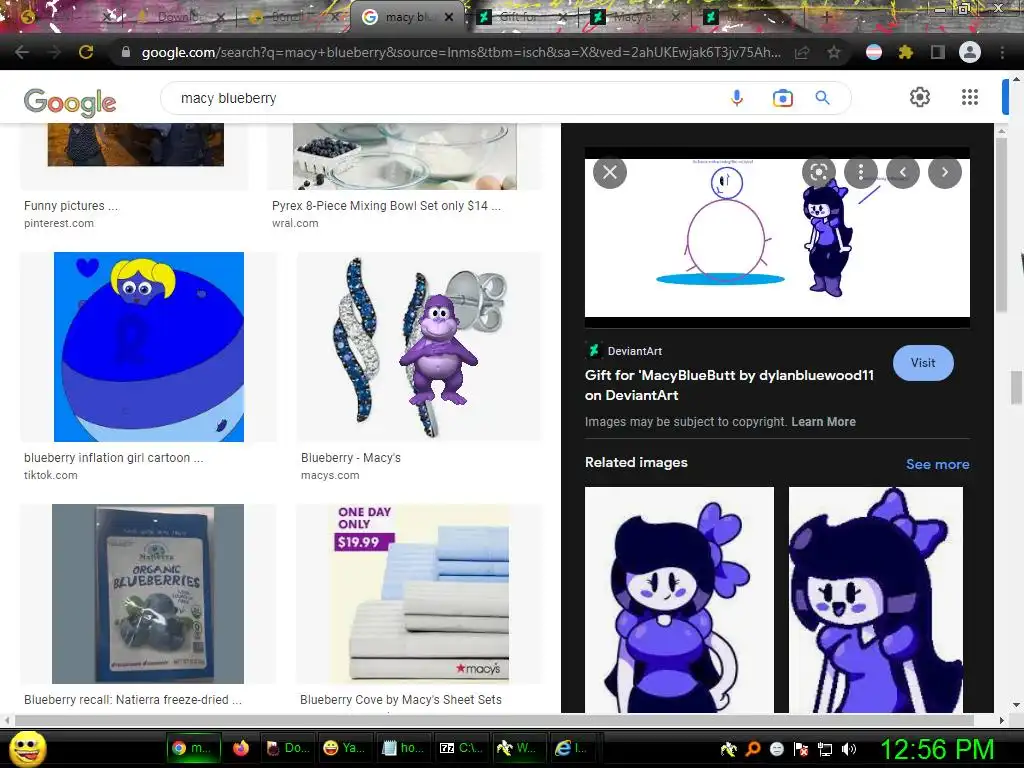This screenshot has height=768, width=1024.
Task: Click 'Blueberry recall: Natierra freeze-dried' caption
Action: point(133,699)
